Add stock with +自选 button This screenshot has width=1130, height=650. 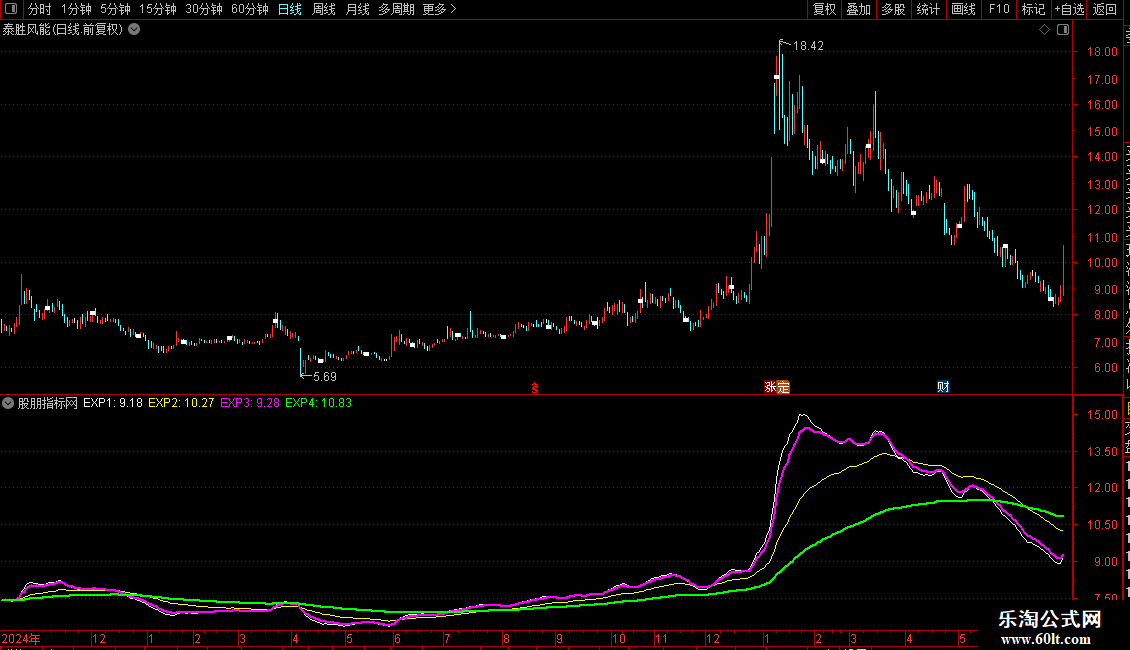1069,9
